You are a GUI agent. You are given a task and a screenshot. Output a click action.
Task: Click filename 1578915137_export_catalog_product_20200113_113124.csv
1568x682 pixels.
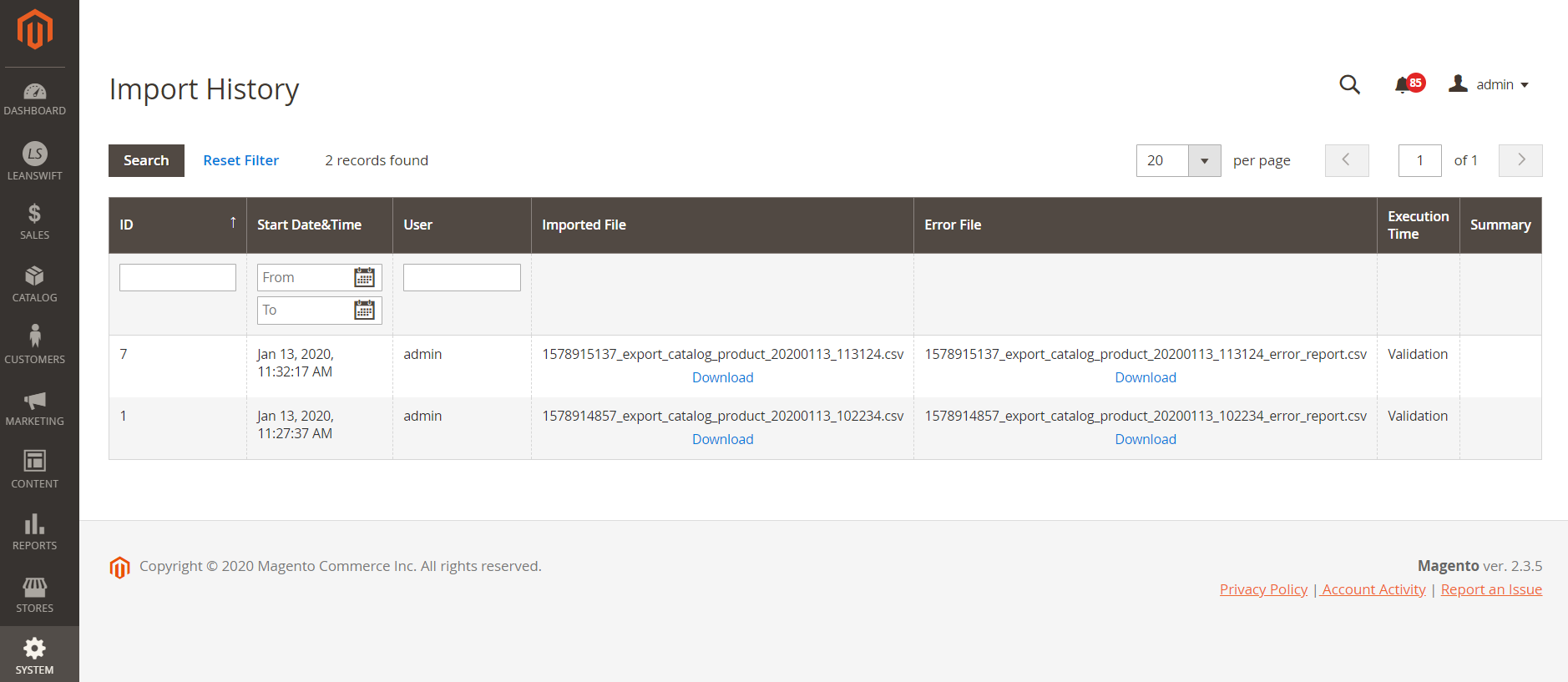(722, 354)
